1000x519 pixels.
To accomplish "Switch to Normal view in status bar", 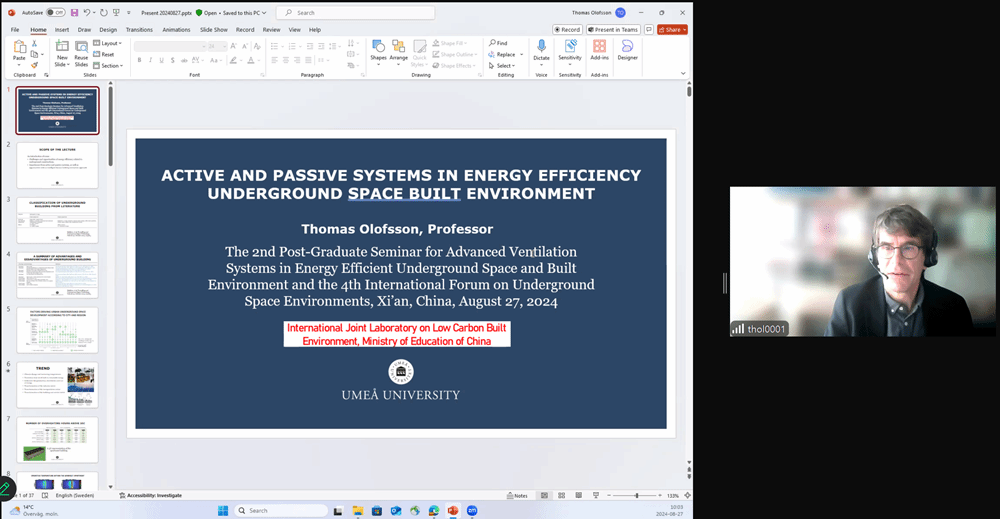I will coord(544,495).
